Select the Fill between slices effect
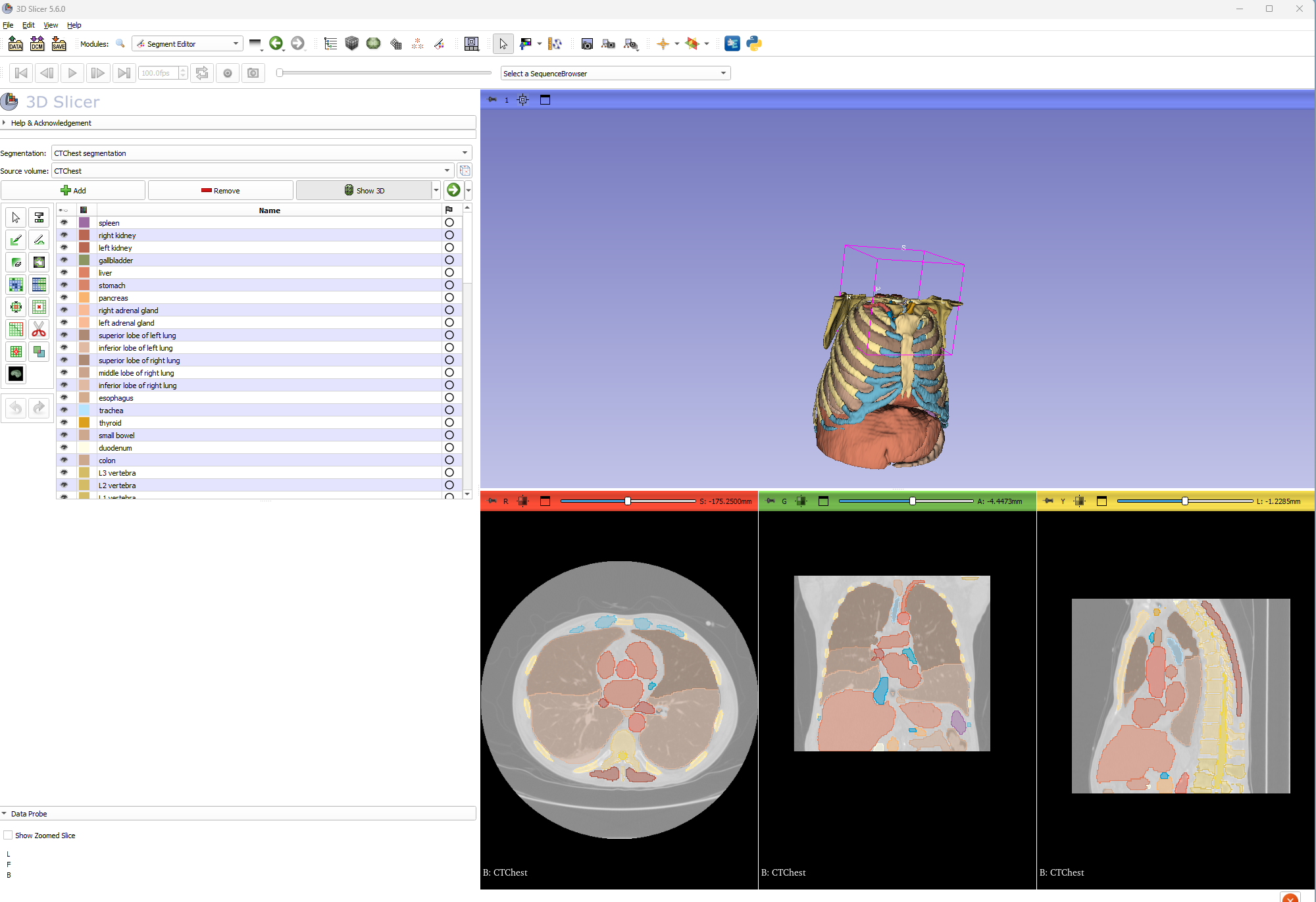1316x902 pixels. coord(39,285)
